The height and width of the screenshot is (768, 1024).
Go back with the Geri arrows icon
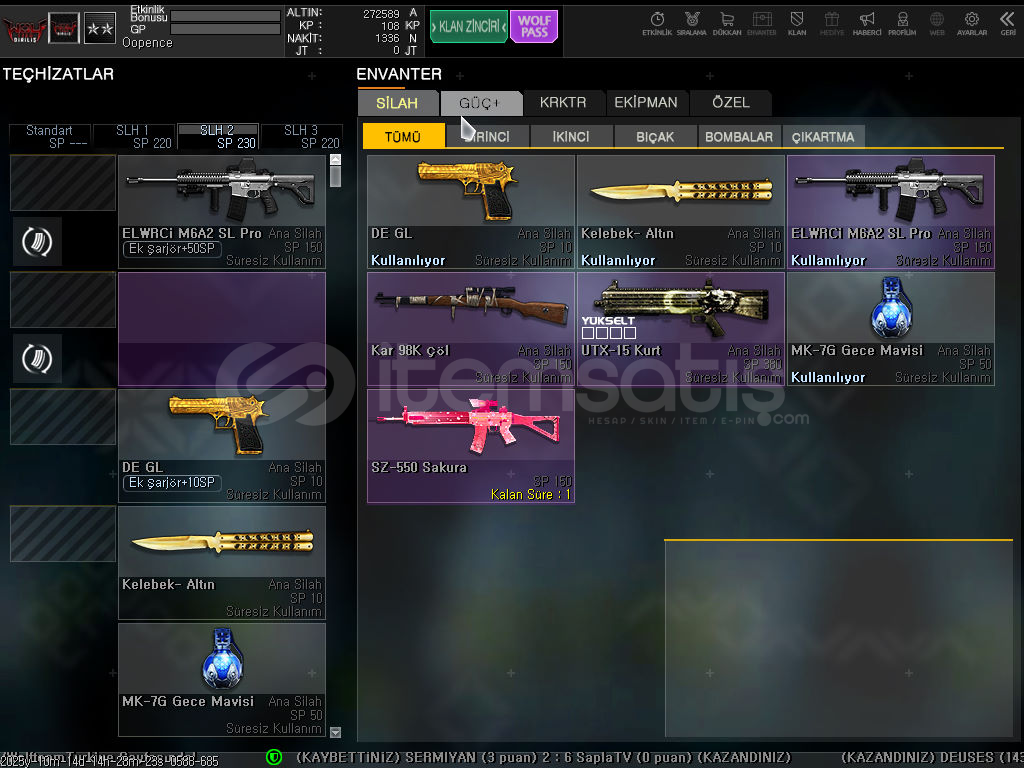(x=1007, y=23)
